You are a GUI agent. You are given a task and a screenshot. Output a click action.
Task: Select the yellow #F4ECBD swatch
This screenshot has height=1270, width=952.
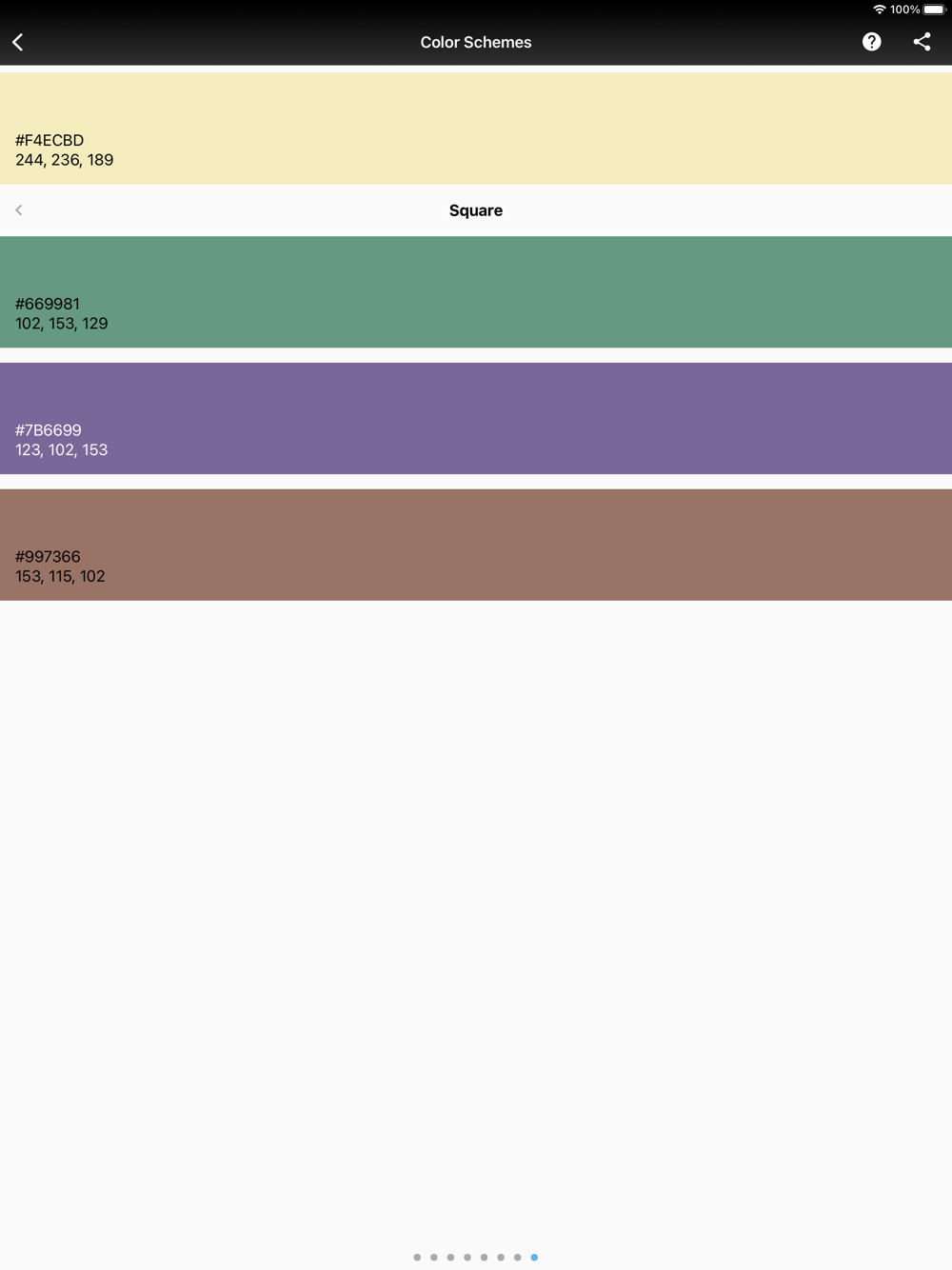476,129
